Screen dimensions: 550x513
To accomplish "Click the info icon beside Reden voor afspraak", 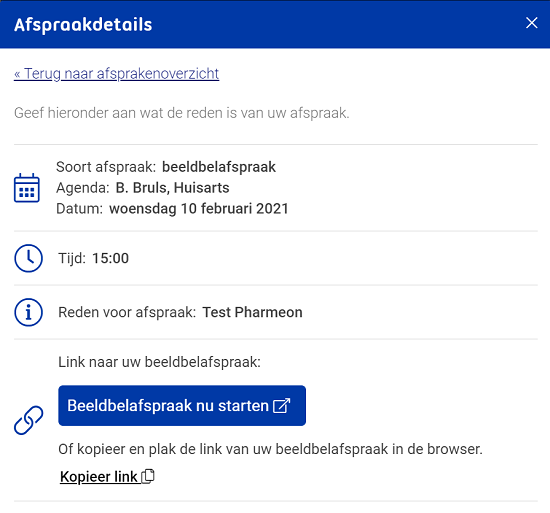I will [28, 312].
